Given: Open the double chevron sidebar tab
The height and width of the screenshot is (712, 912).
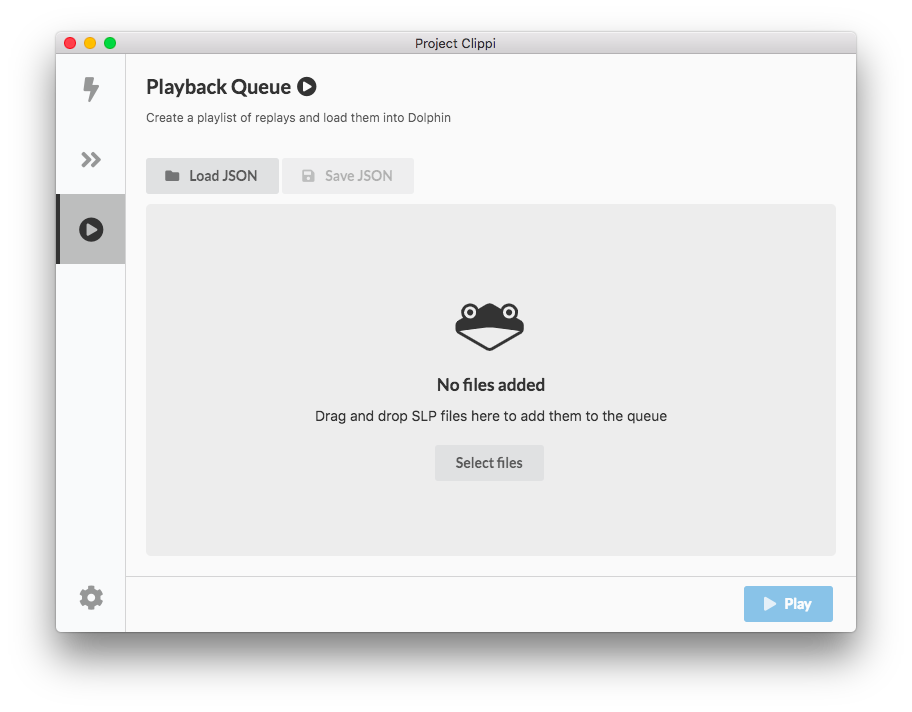Looking at the screenshot, I should point(91,159).
